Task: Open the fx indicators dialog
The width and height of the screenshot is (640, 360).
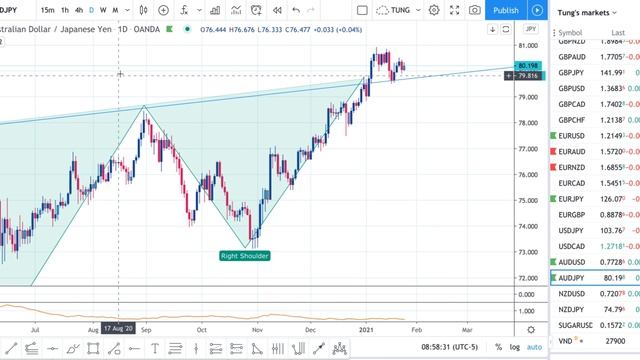Action: [184, 10]
